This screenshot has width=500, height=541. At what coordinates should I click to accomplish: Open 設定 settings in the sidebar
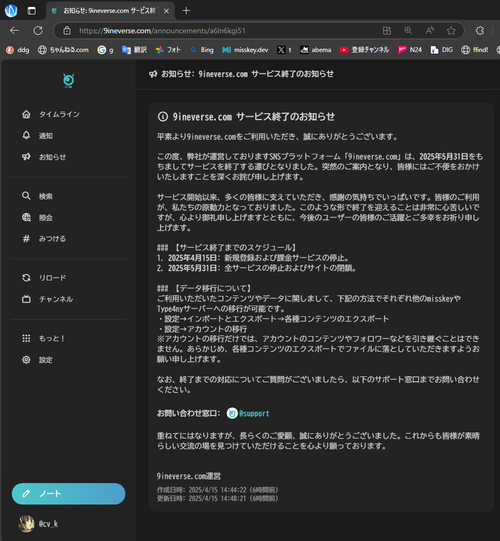tap(37, 360)
